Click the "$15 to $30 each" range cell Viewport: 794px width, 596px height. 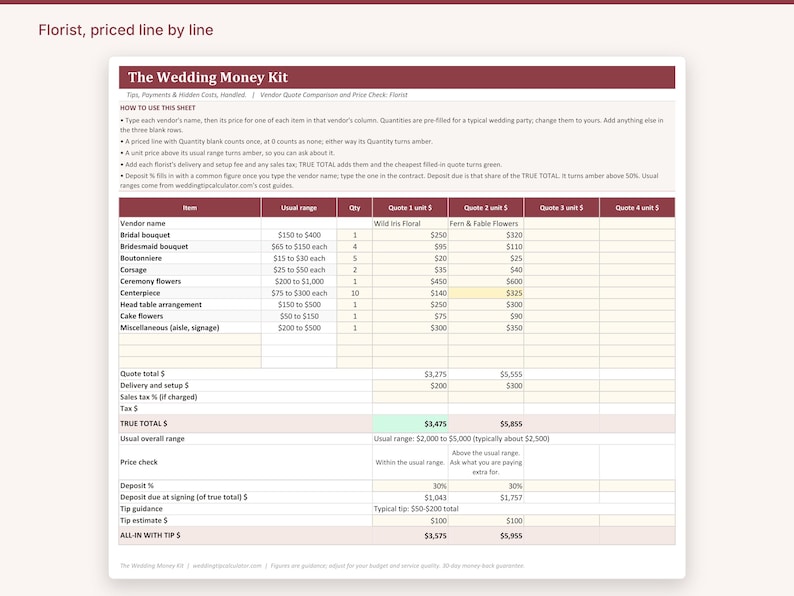(299, 258)
